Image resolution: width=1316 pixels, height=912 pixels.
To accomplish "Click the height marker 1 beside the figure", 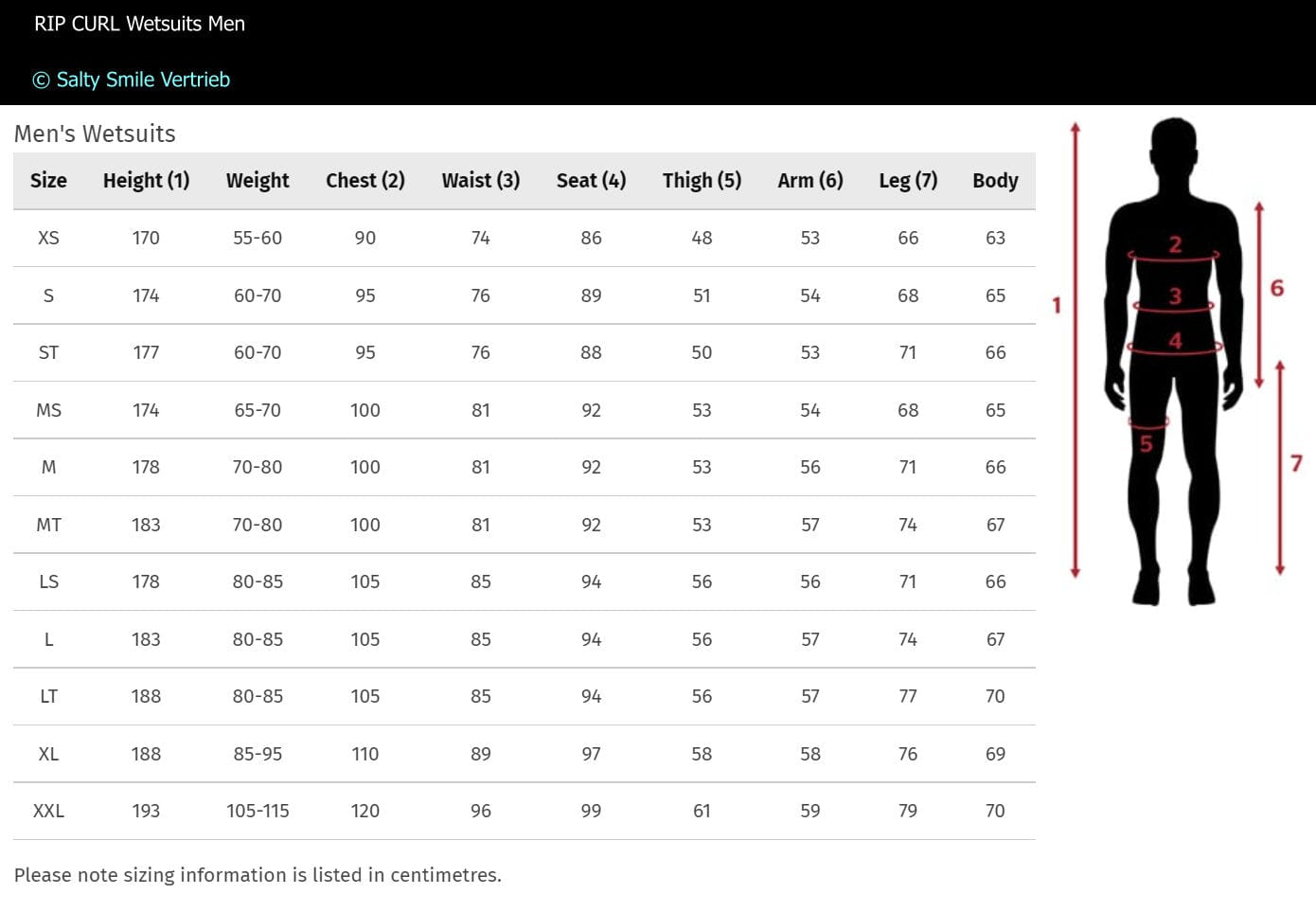I will [x=1057, y=305].
